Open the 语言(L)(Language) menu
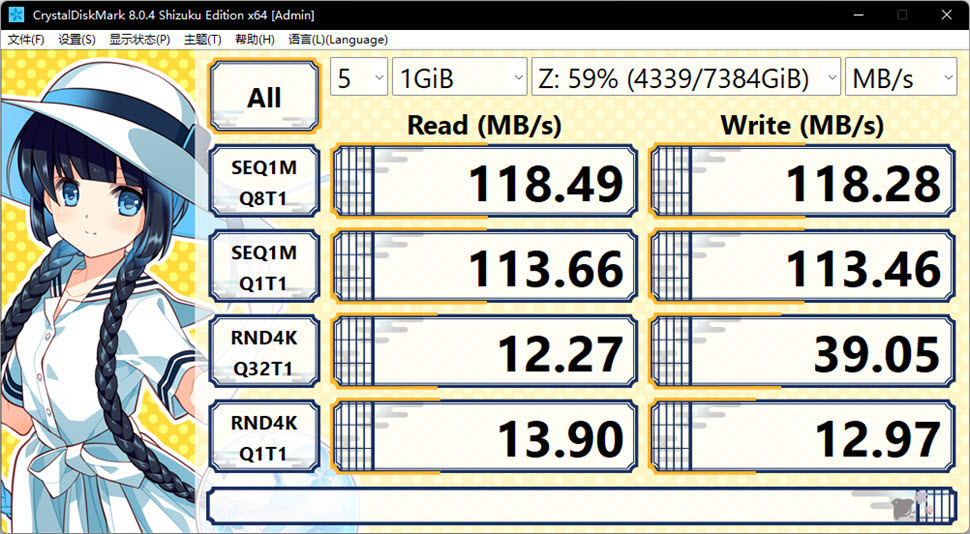 338,40
